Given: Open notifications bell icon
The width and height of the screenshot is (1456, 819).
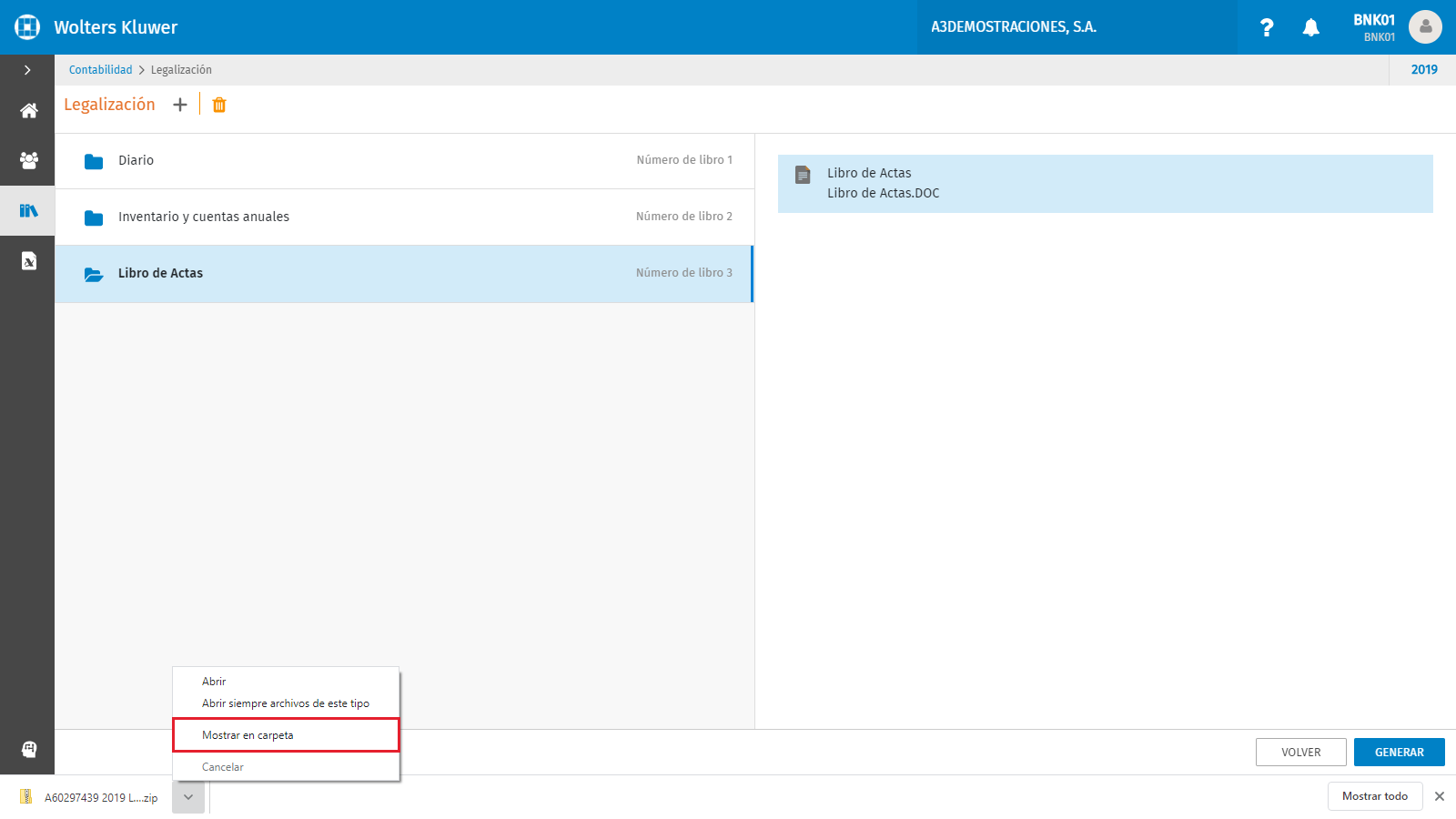Looking at the screenshot, I should pyautogui.click(x=1311, y=27).
